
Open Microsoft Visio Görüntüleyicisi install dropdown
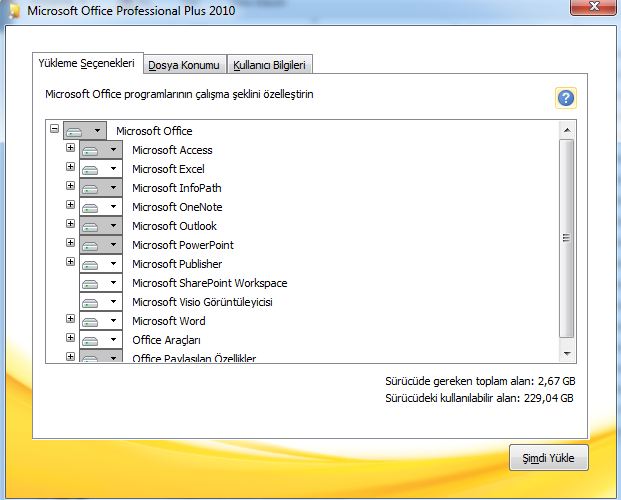pos(101,302)
